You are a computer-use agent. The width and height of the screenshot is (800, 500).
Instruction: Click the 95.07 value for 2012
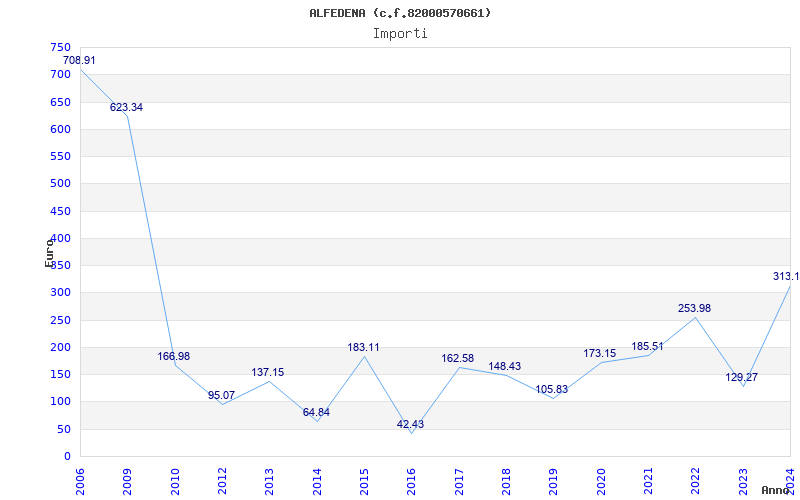(221, 395)
